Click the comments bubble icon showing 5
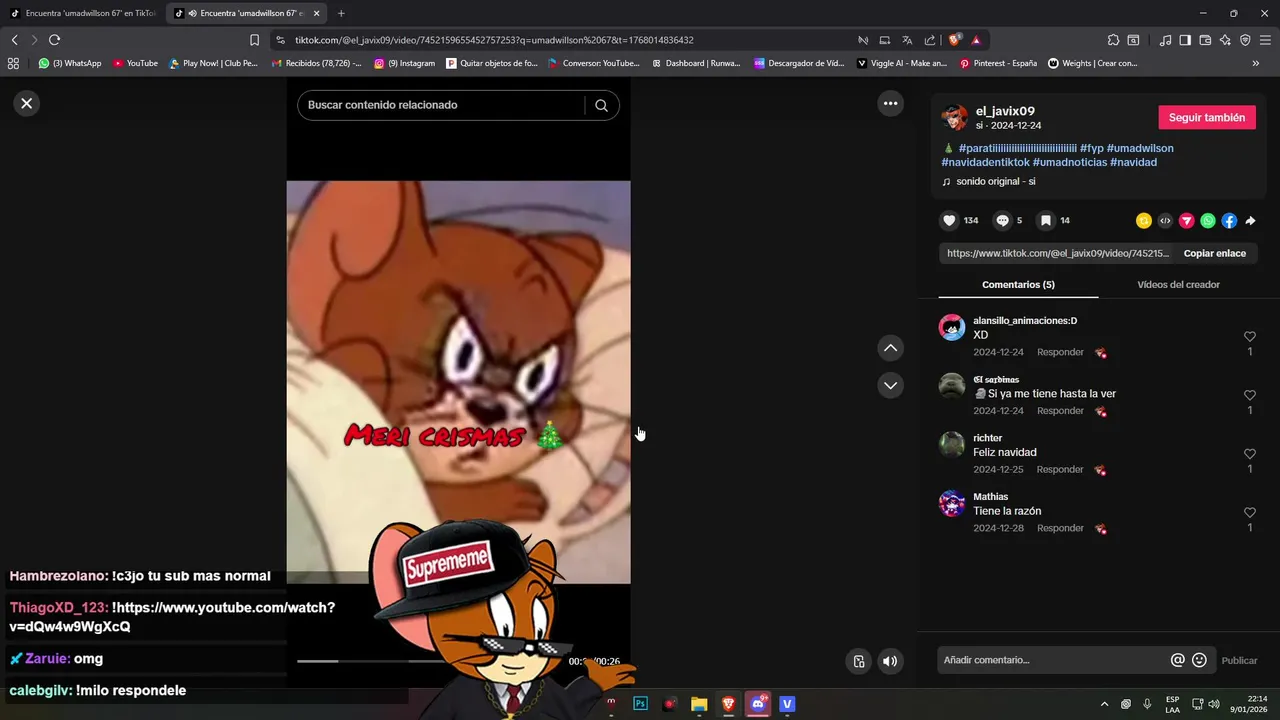 (x=1002, y=220)
